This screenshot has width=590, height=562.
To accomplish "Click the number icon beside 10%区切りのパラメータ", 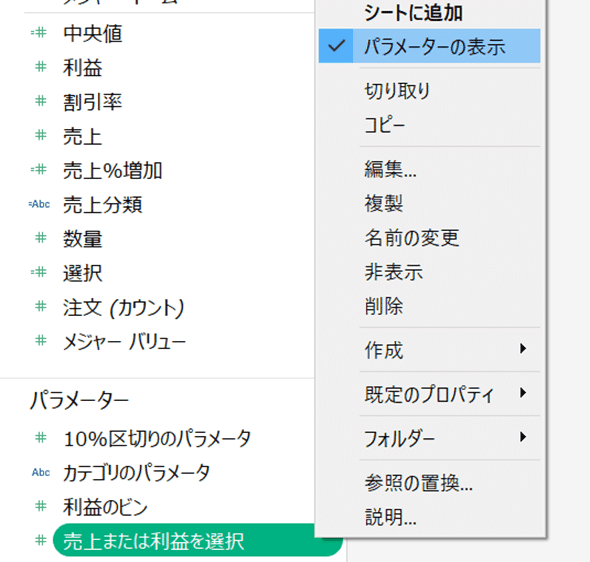I will pyautogui.click(x=41, y=438).
